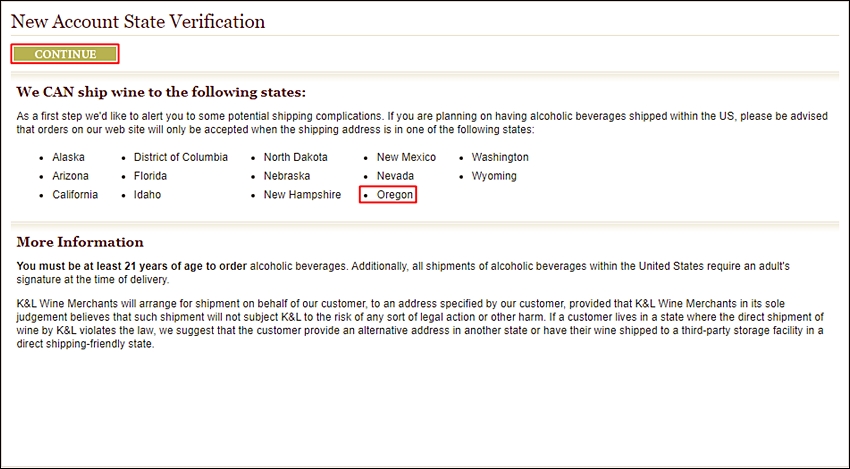Screen dimensions: 850x469
Task: Click Washington in the states list
Action: 500,157
